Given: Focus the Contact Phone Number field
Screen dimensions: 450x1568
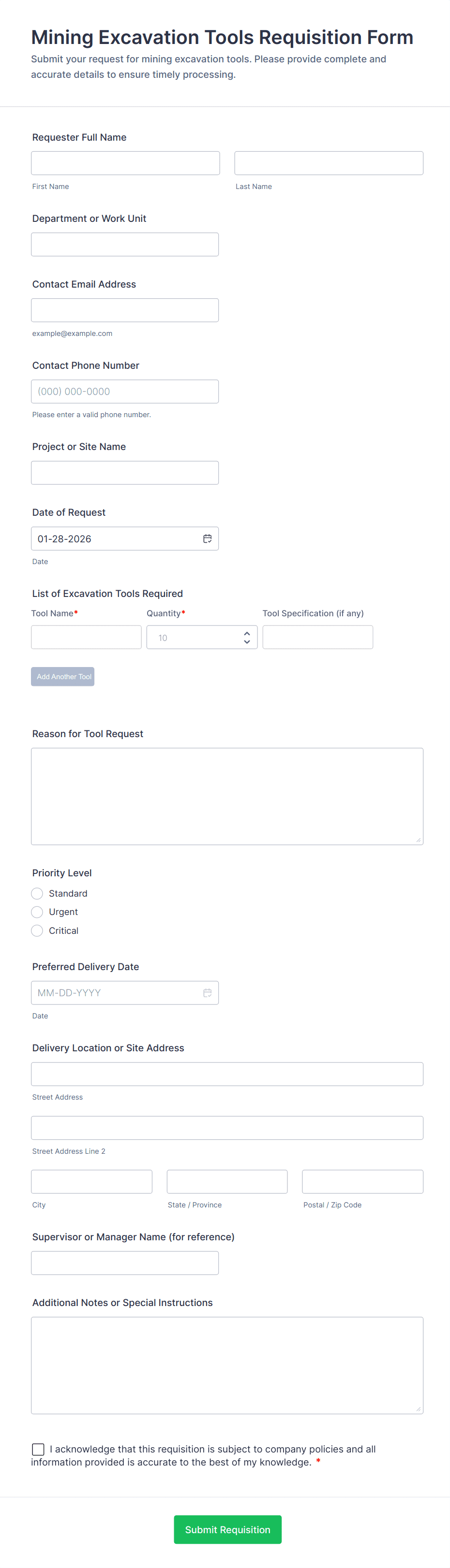Looking at the screenshot, I should [125, 392].
